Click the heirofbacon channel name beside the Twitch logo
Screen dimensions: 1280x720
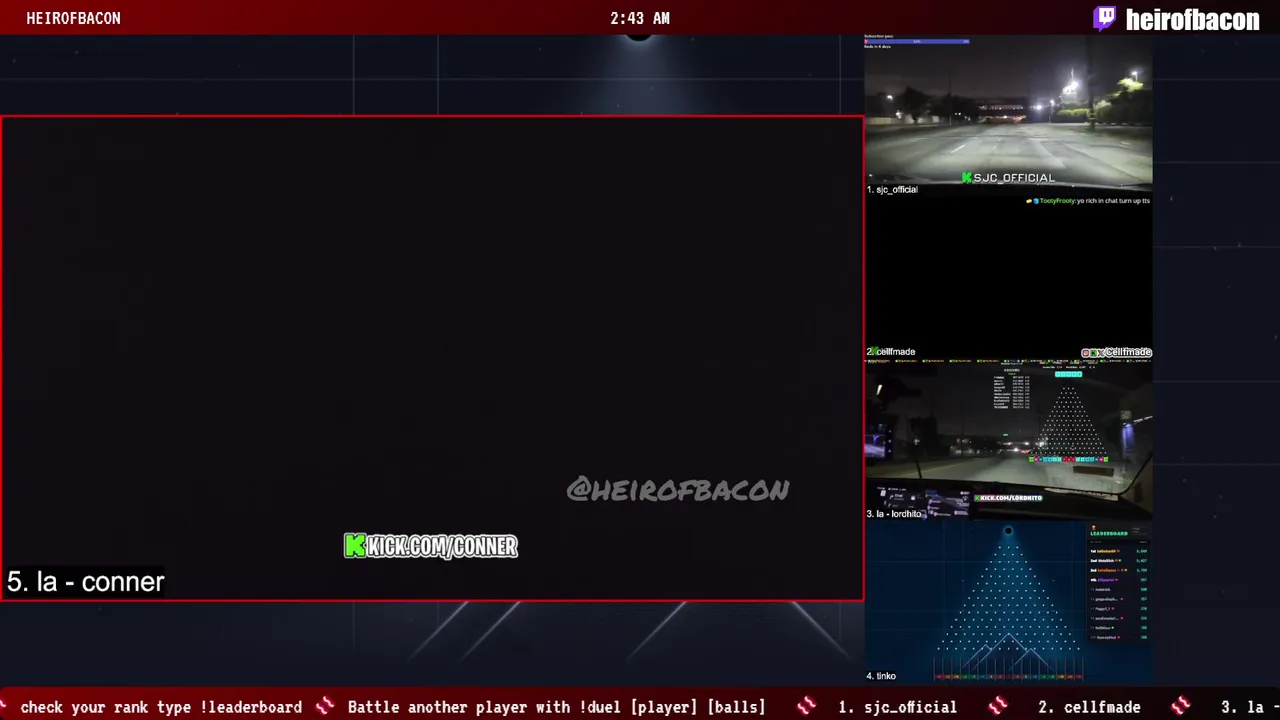(1192, 19)
